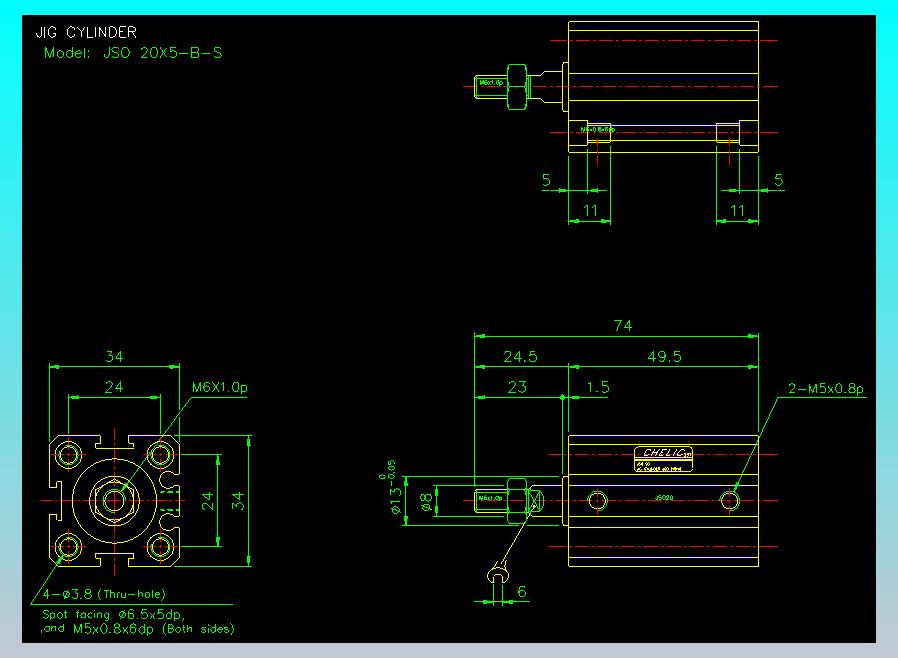
Task: Select the Model JSO 20X5-B-S text
Action: pos(133,52)
